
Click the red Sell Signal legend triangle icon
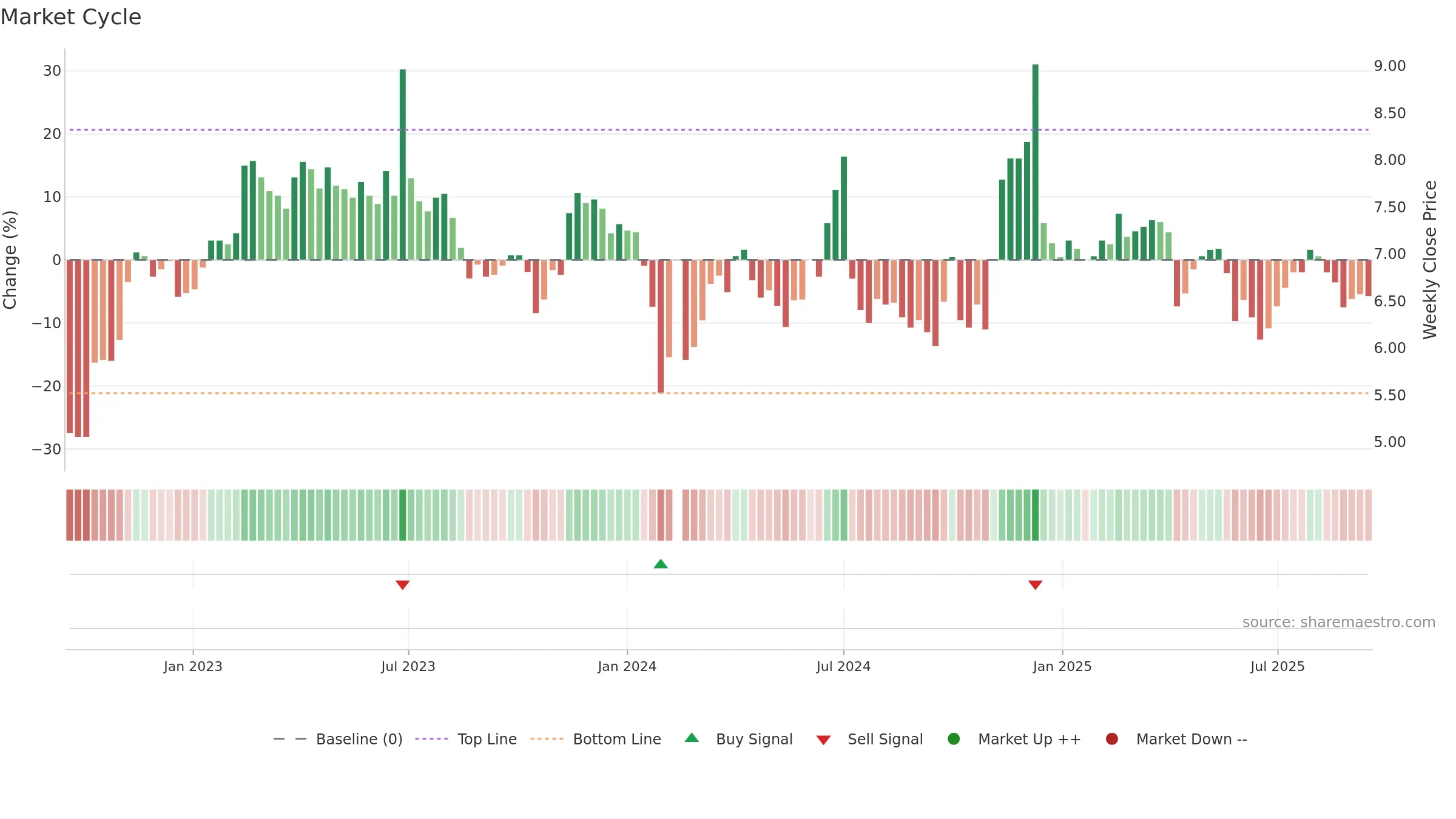pyautogui.click(x=823, y=740)
